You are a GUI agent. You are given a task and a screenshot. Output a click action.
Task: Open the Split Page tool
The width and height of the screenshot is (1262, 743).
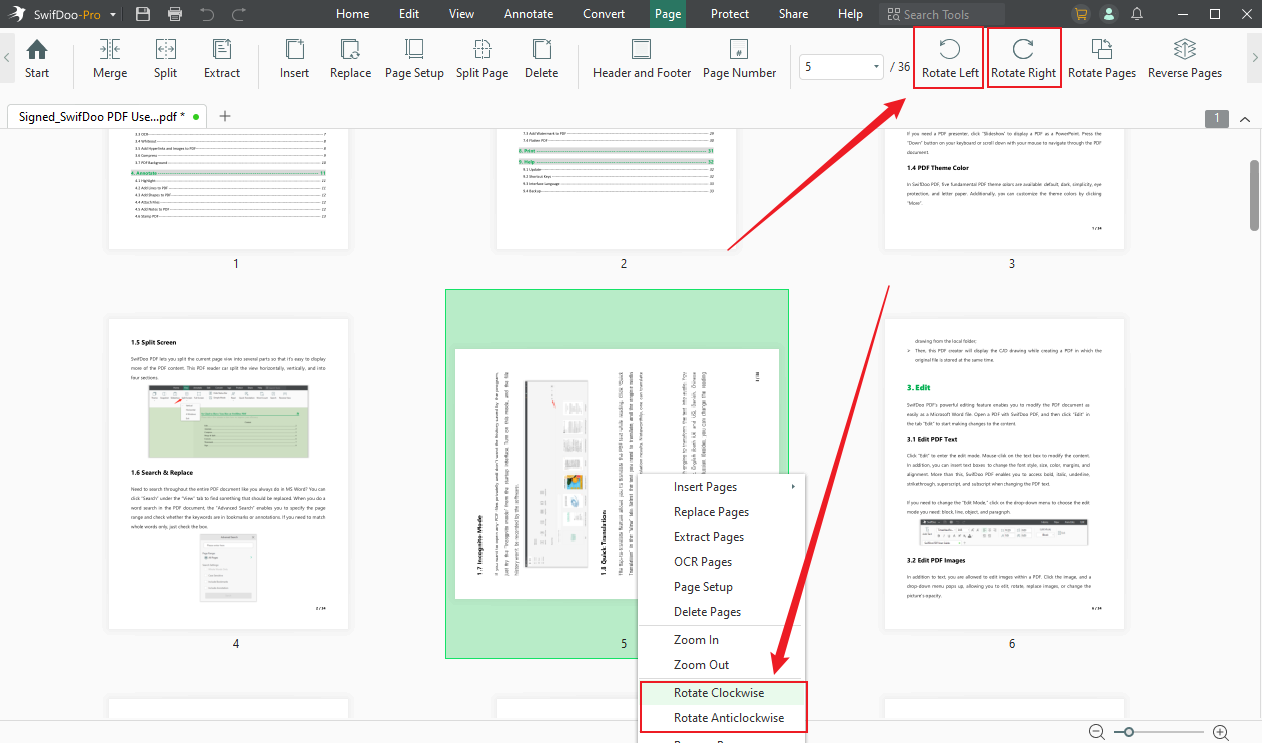click(x=481, y=60)
